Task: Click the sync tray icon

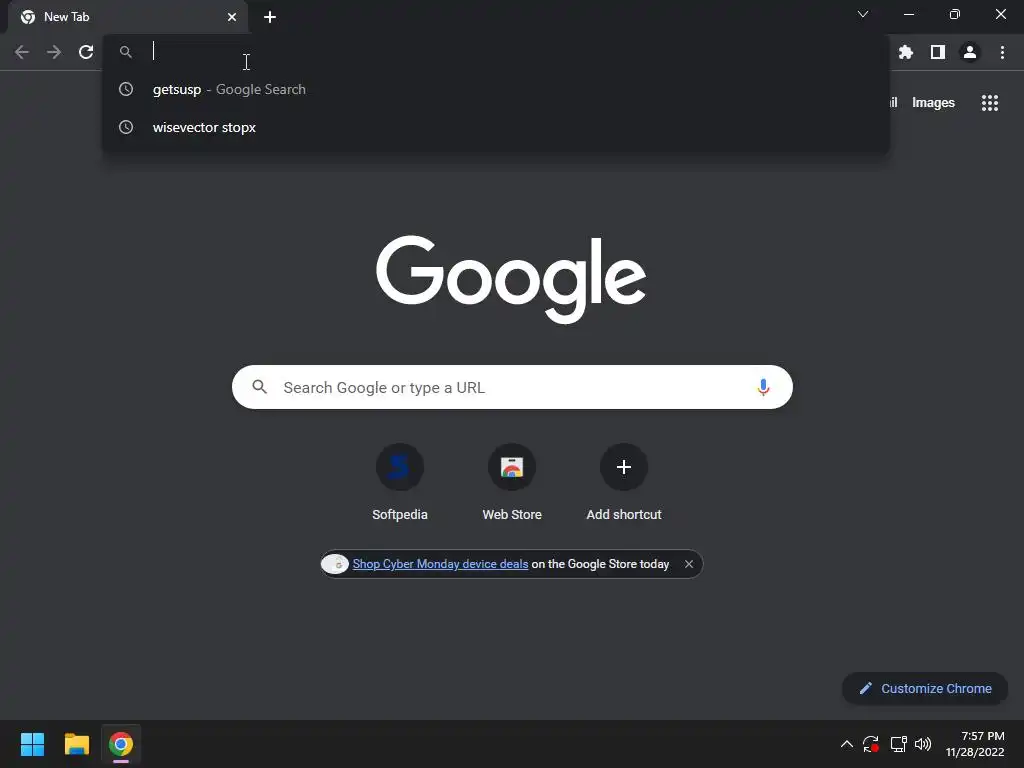Action: [871, 744]
